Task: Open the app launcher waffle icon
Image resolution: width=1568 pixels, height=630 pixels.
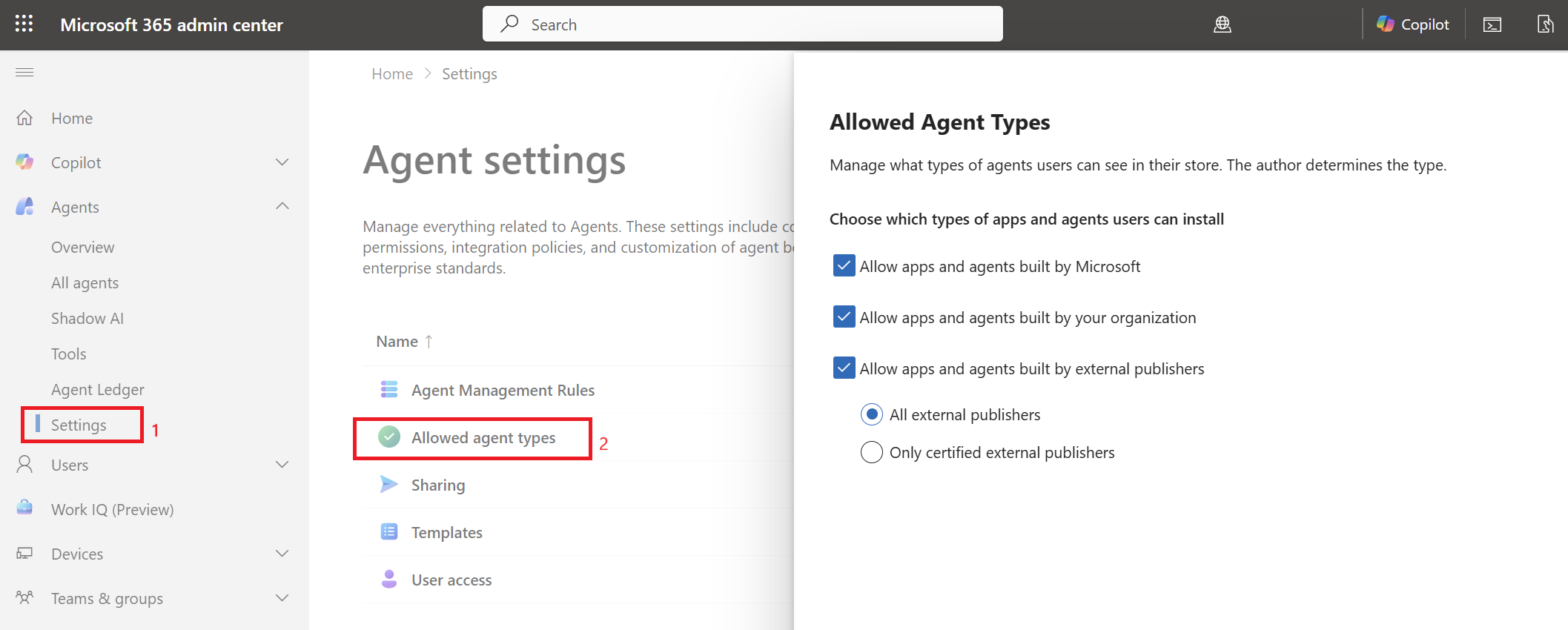Action: tap(24, 24)
